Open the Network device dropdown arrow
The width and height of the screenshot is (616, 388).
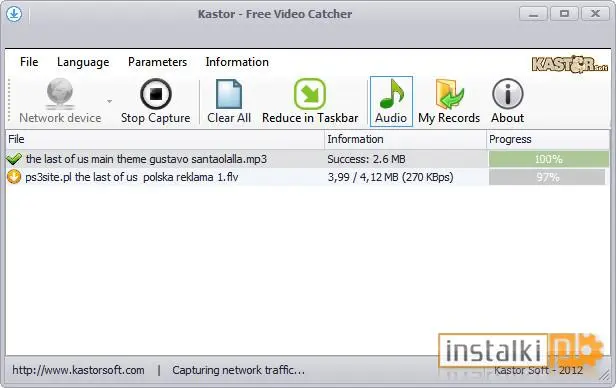[x=110, y=101]
